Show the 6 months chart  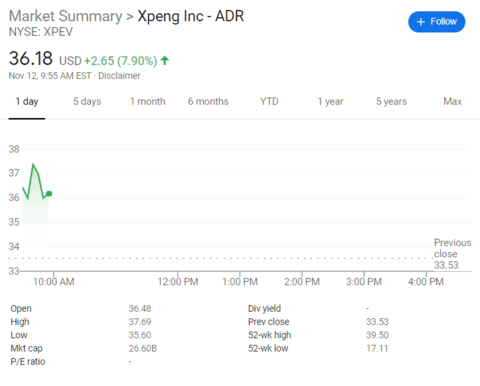click(x=208, y=101)
